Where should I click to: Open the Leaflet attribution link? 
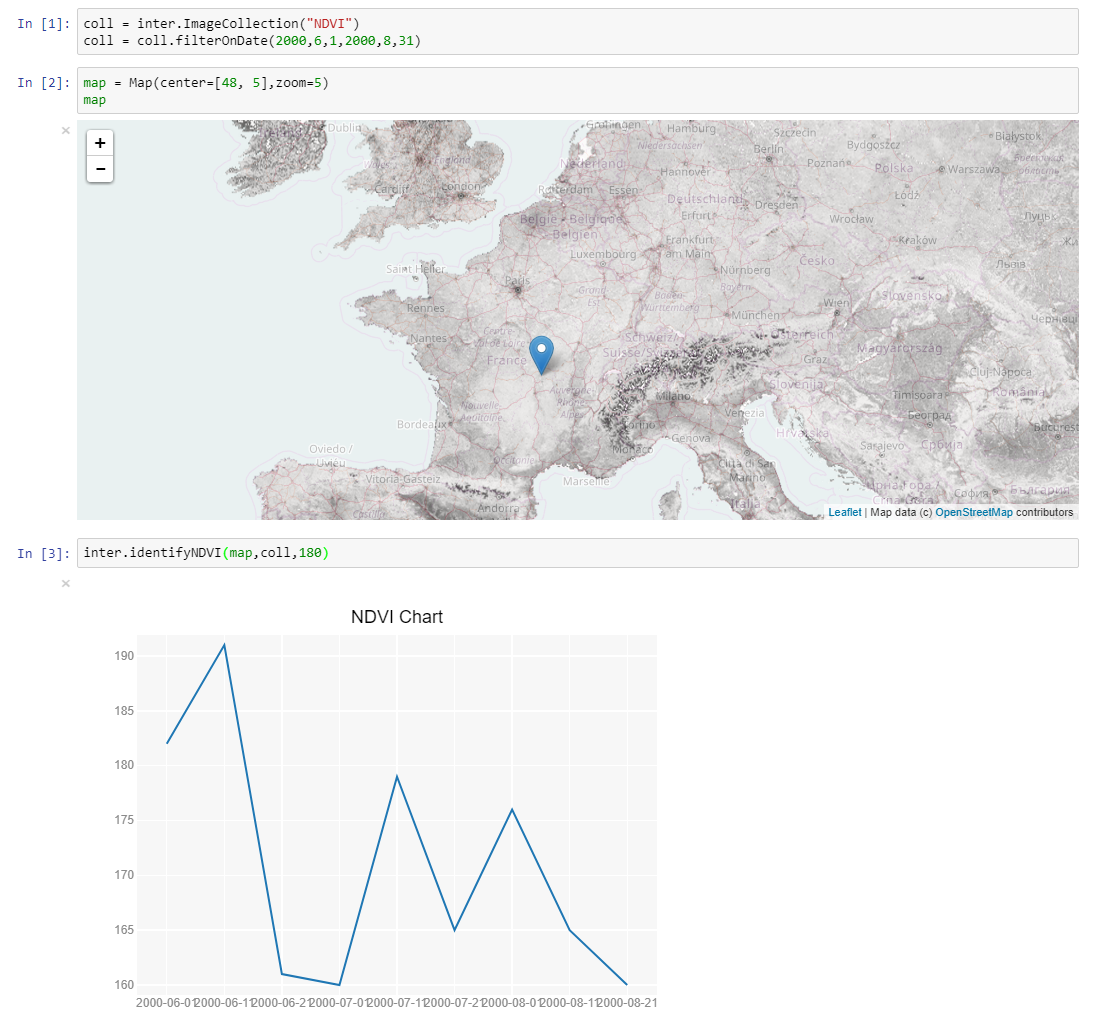coord(845,512)
